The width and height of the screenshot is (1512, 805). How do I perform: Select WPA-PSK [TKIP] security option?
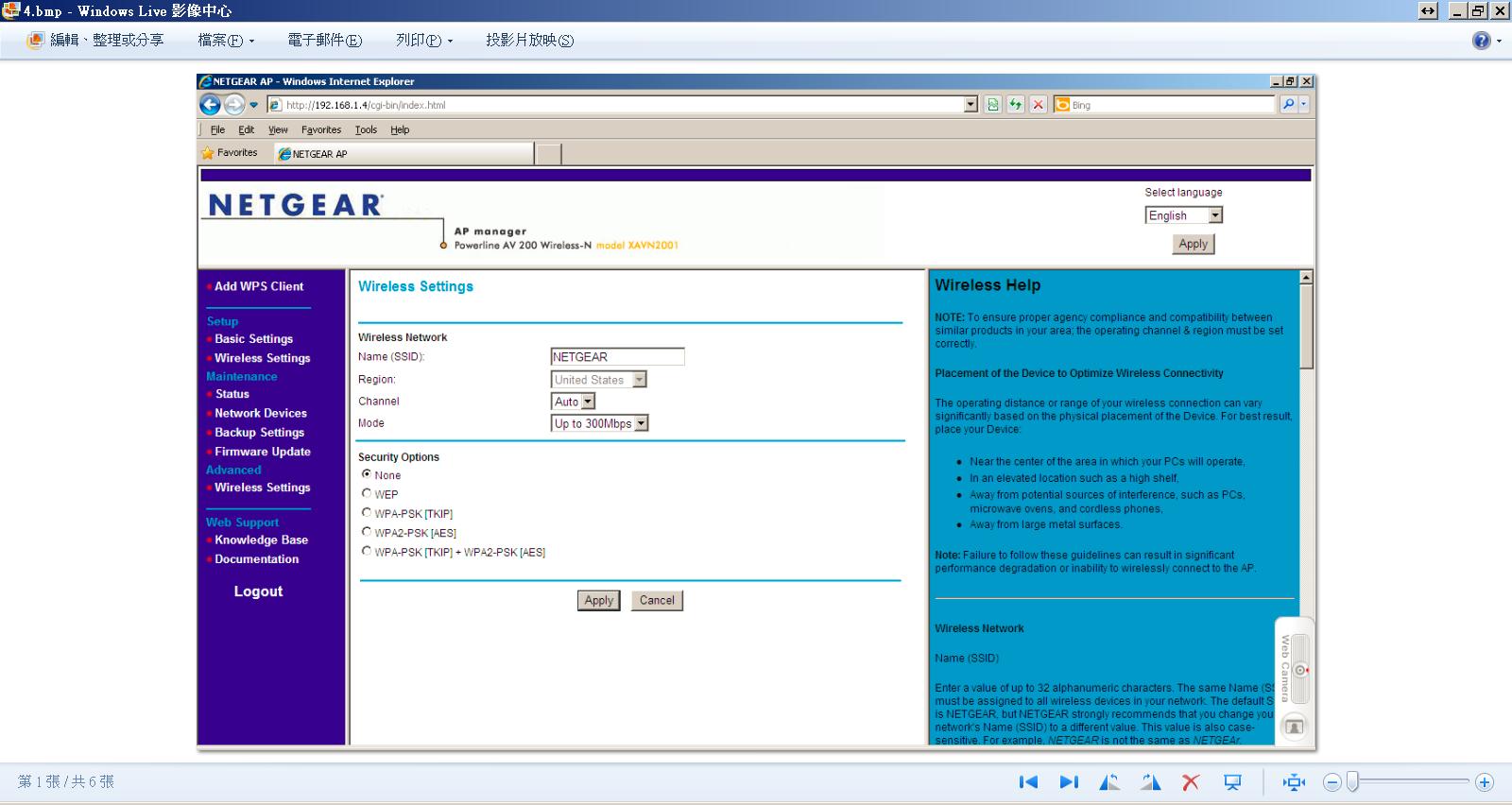tap(367, 513)
